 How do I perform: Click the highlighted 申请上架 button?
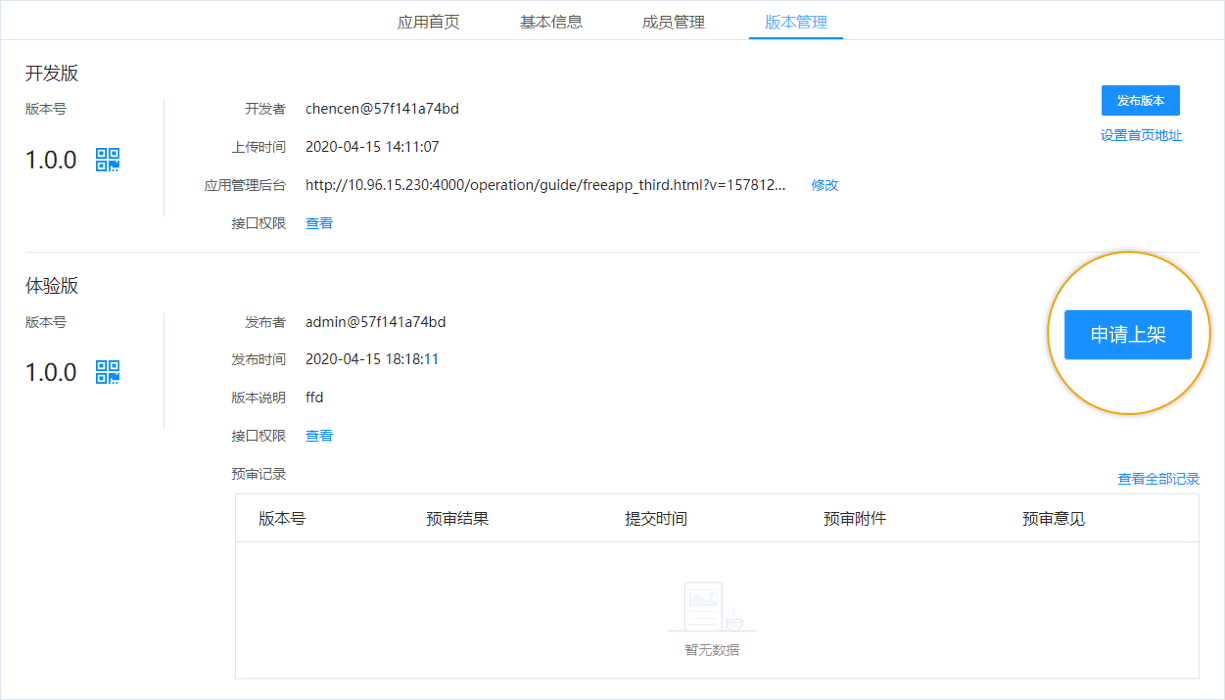pos(1127,334)
